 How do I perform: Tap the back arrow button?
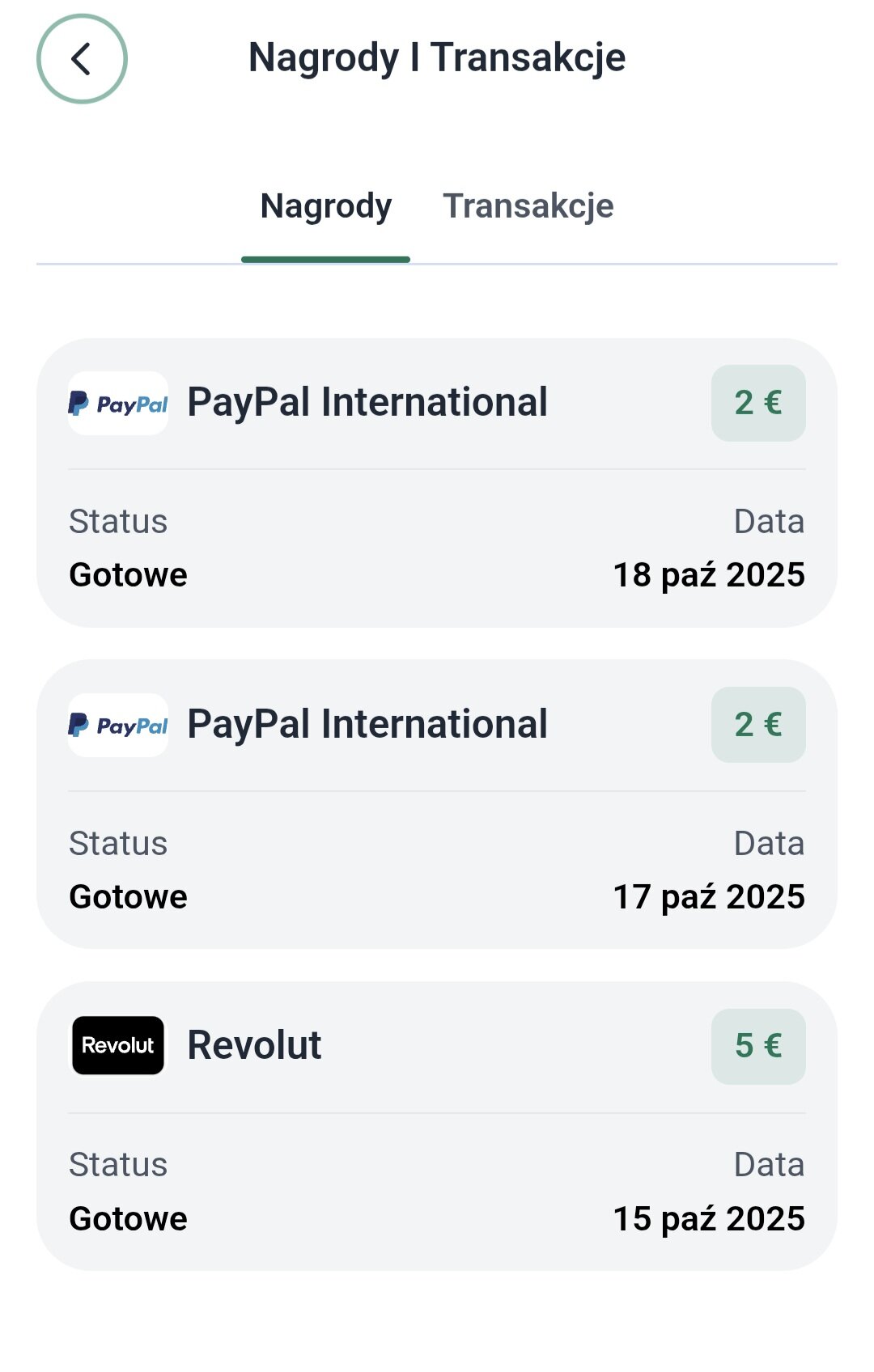click(x=82, y=59)
